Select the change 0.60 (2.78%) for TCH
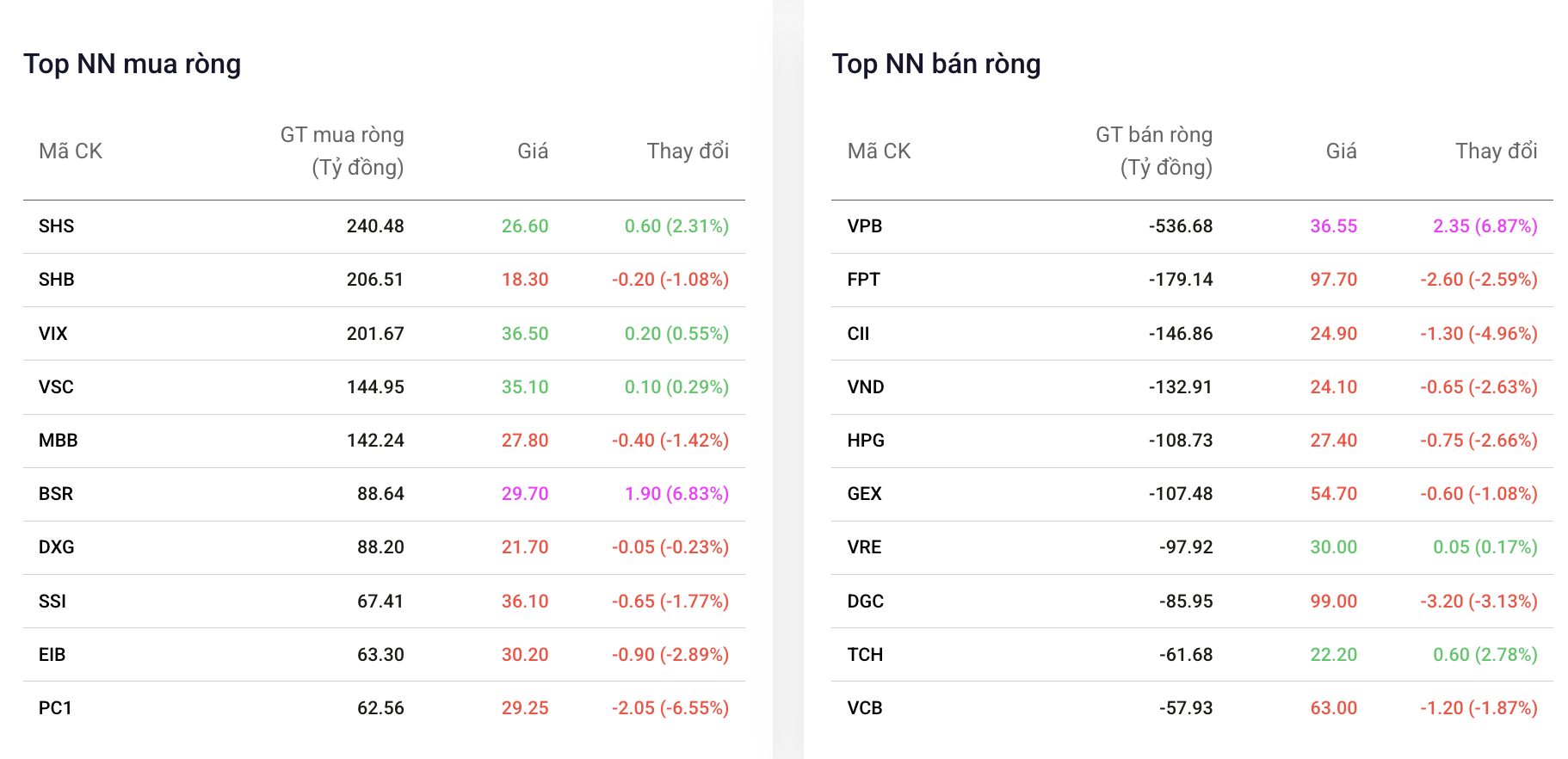Screen dimensions: 1568x759 (x=1485, y=655)
